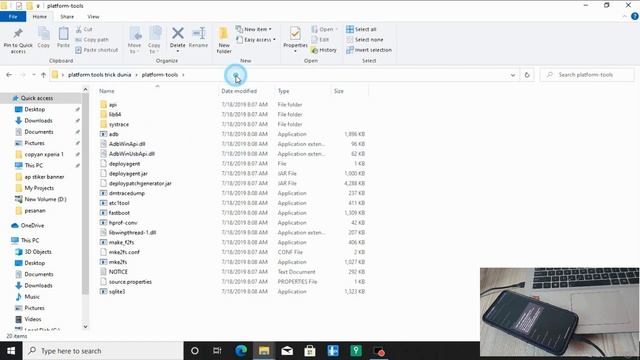Screen dimensions: 640x360
Task: Click the navigation pane scroll down arrow
Action: (x=85, y=327)
